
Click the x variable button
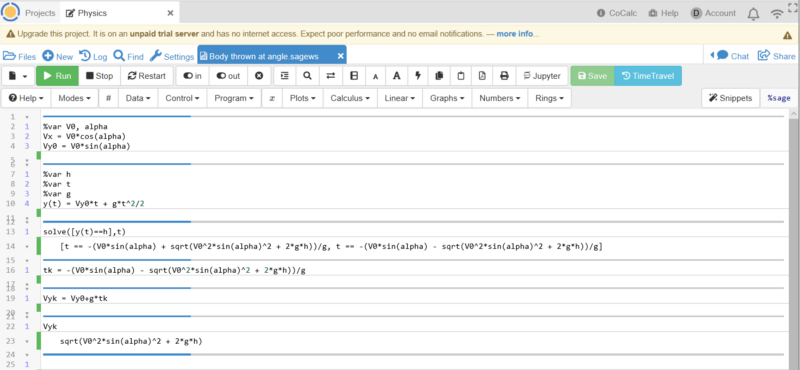(272, 98)
